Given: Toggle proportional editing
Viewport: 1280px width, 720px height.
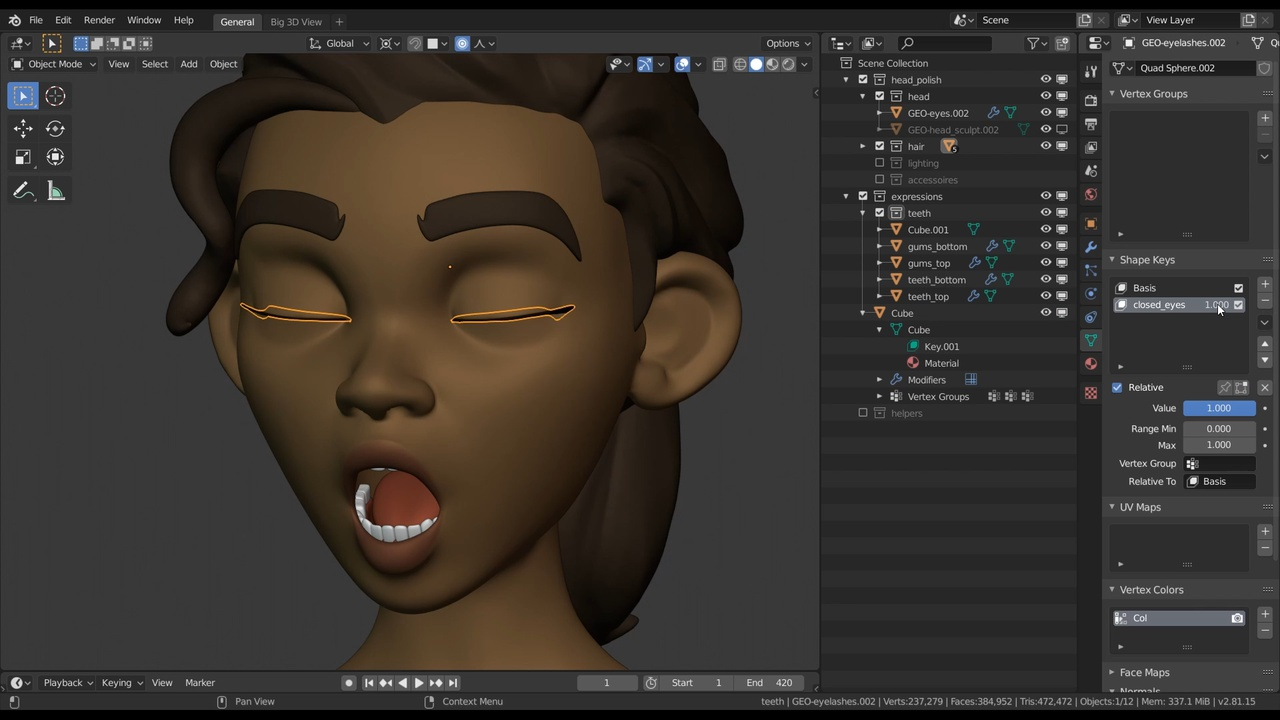Looking at the screenshot, I should click(x=462, y=43).
